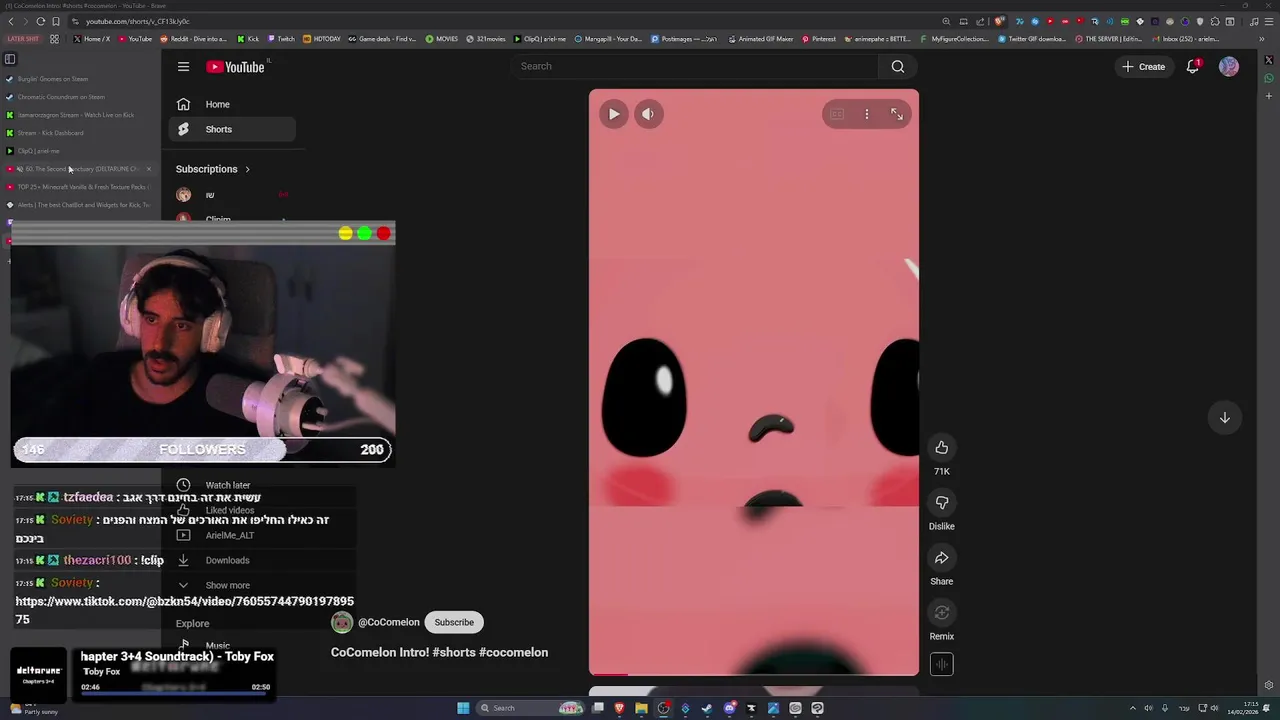Bookmark this page icon
This screenshot has height=720, width=1280.
tap(56, 21)
